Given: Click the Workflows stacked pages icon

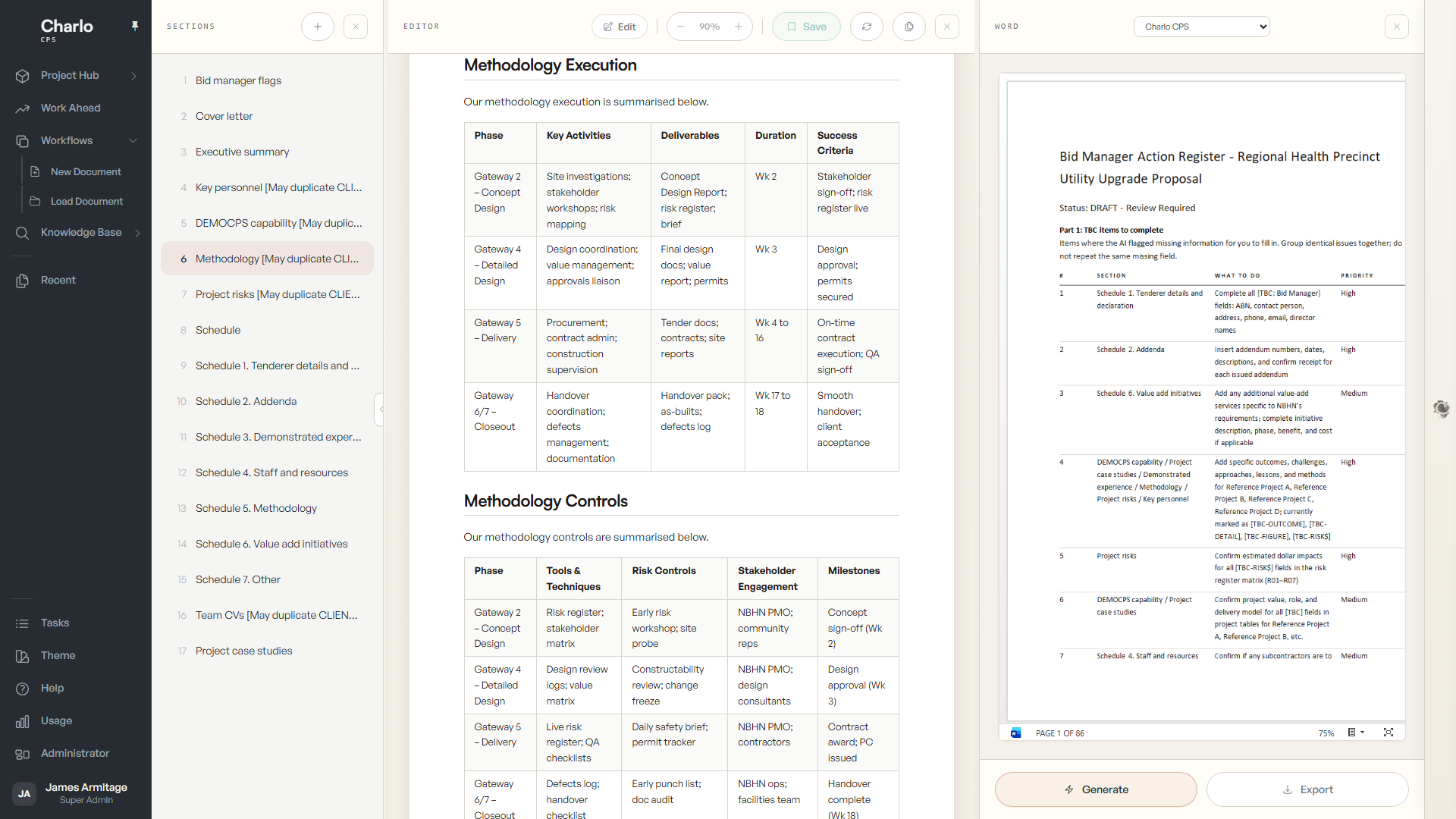Looking at the screenshot, I should pos(22,141).
